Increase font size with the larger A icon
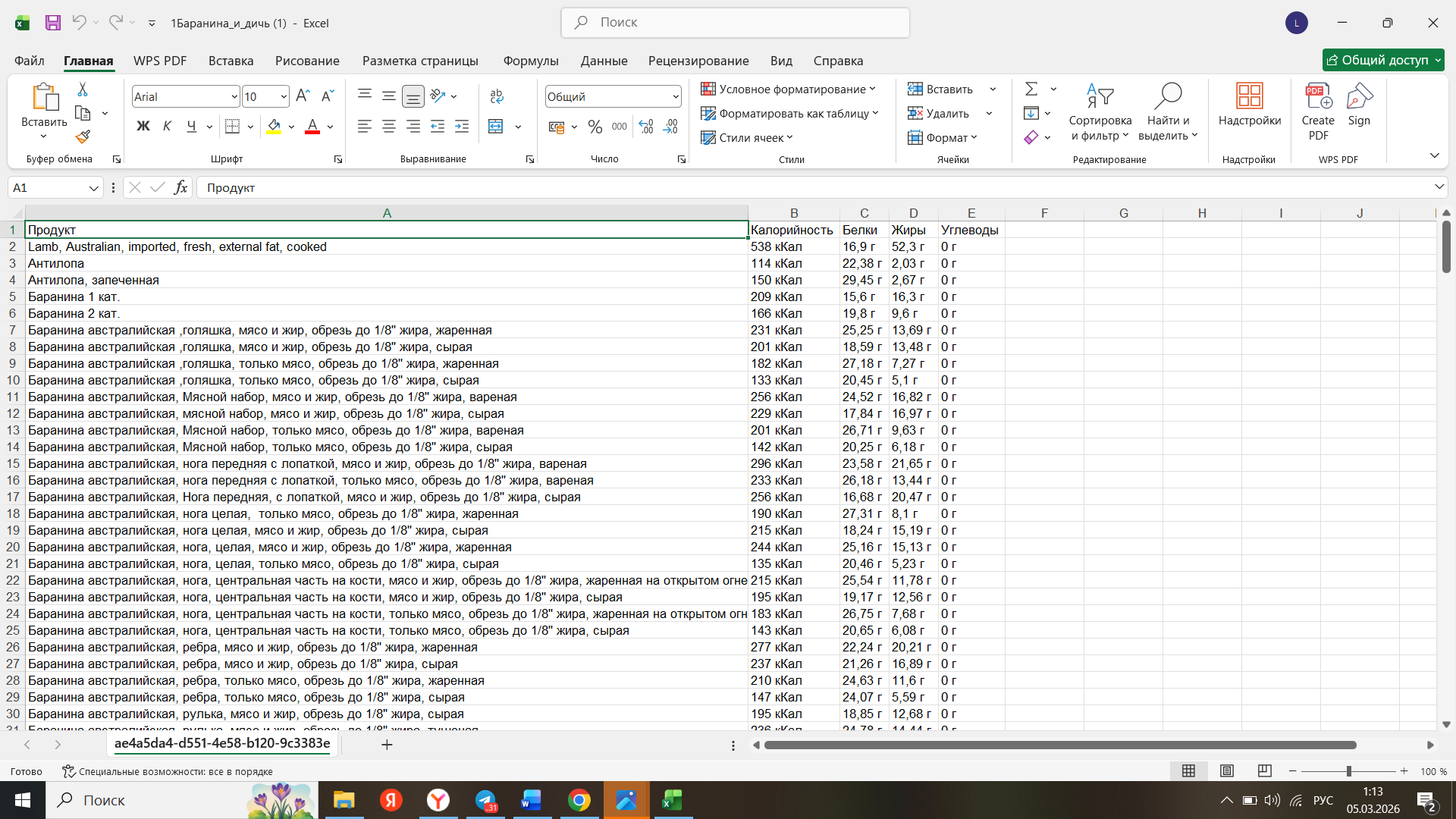 pyautogui.click(x=303, y=96)
